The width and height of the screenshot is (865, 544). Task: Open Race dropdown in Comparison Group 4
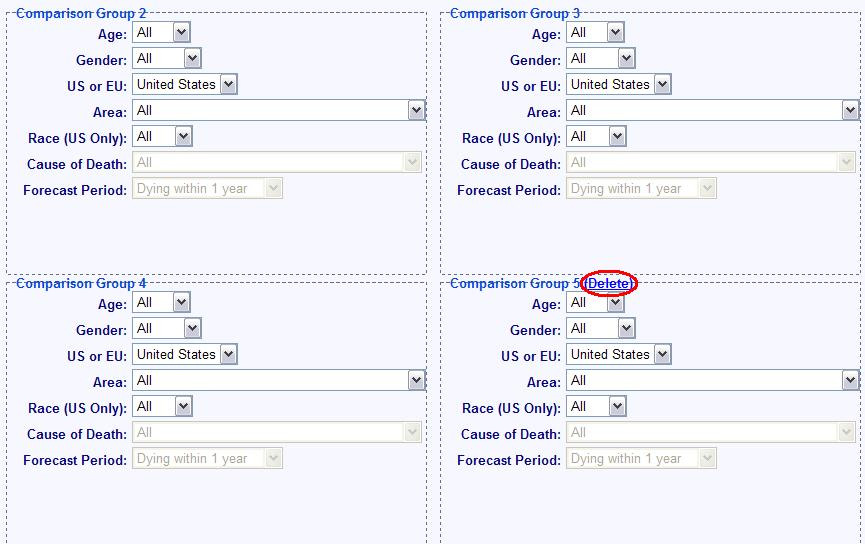point(162,407)
